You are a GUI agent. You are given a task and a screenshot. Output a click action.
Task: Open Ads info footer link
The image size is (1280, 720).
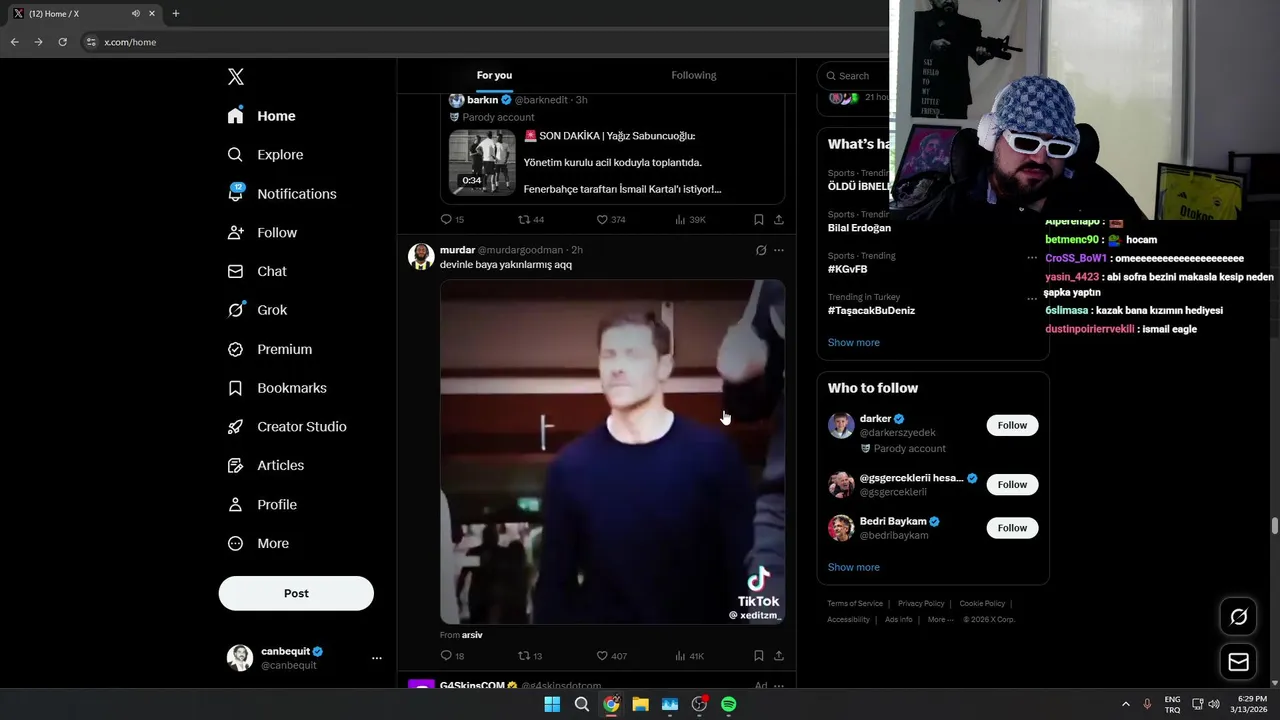click(x=898, y=619)
